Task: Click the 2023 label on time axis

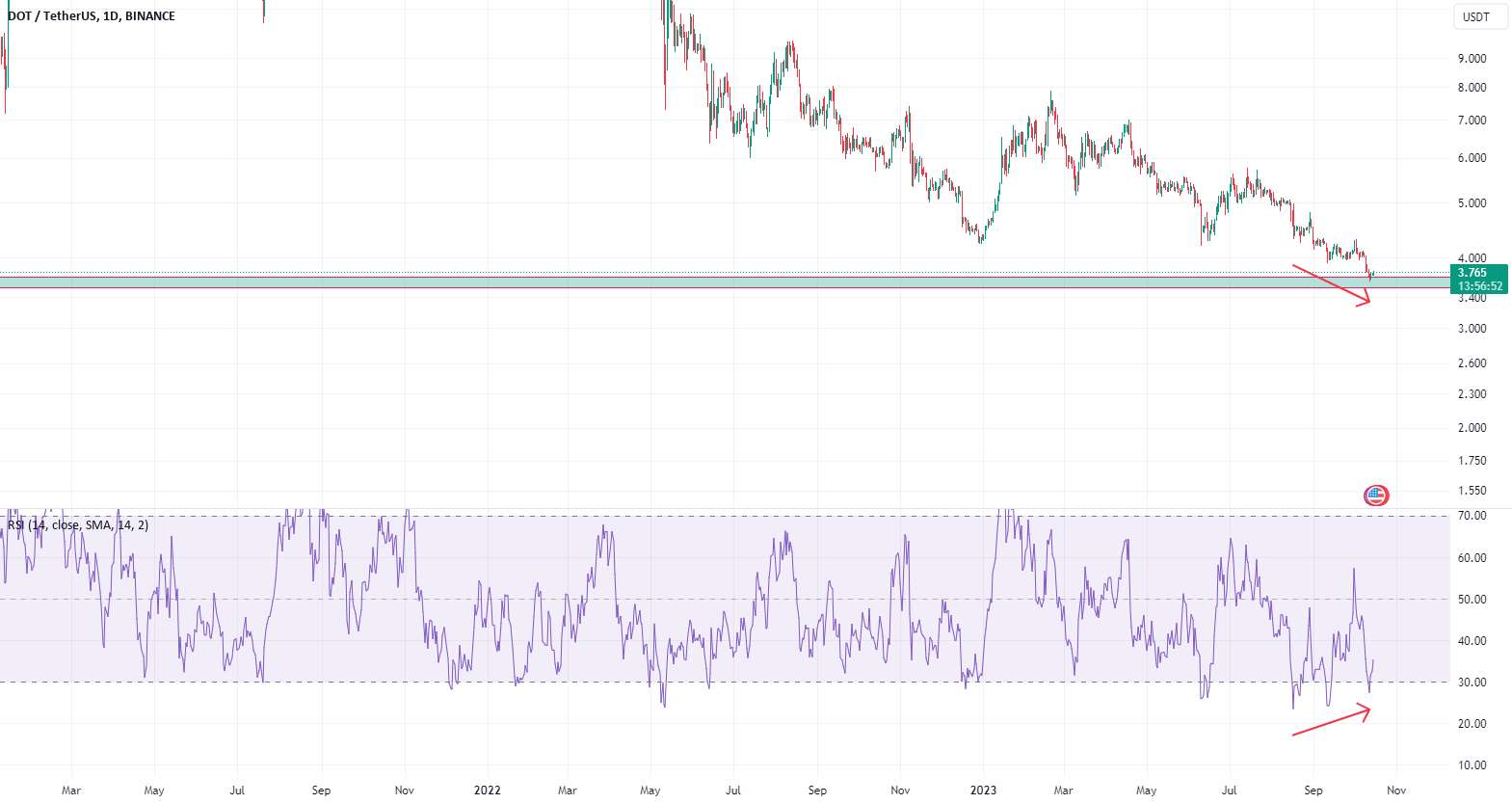Action: 983,791
